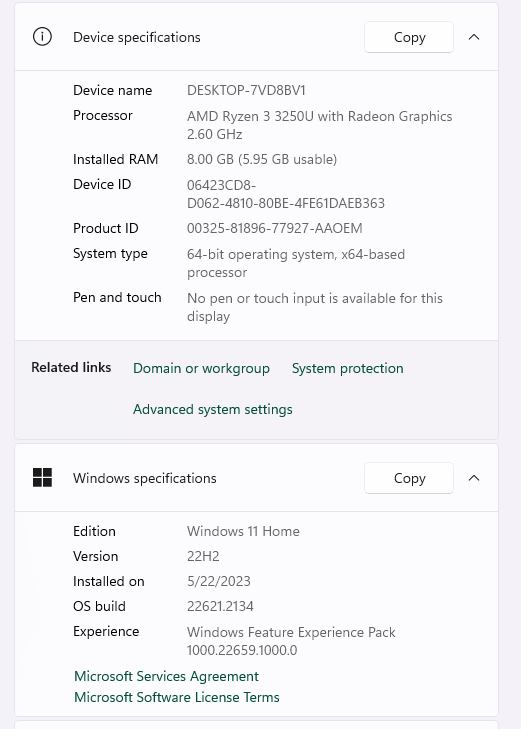Click the Windows specifications header title

(x=145, y=478)
